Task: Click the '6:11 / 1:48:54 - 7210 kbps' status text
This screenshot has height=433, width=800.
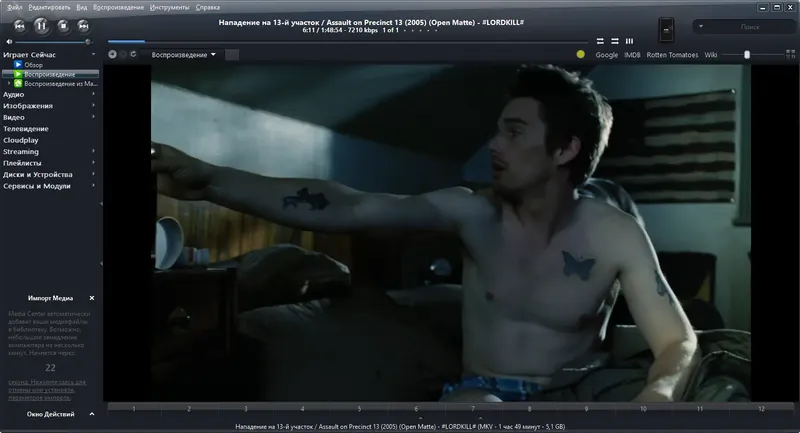Action: 340,30
